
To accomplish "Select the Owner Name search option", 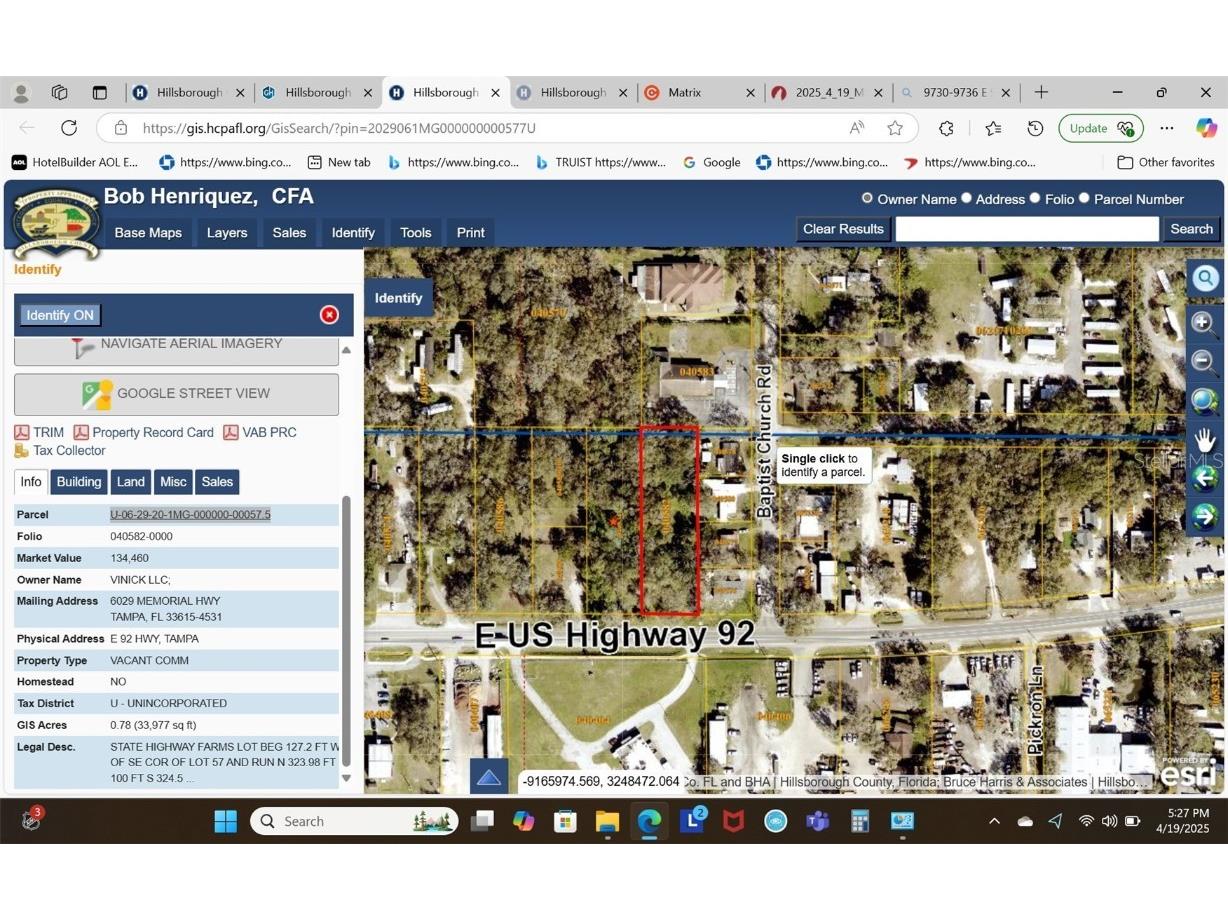I will pos(867,199).
